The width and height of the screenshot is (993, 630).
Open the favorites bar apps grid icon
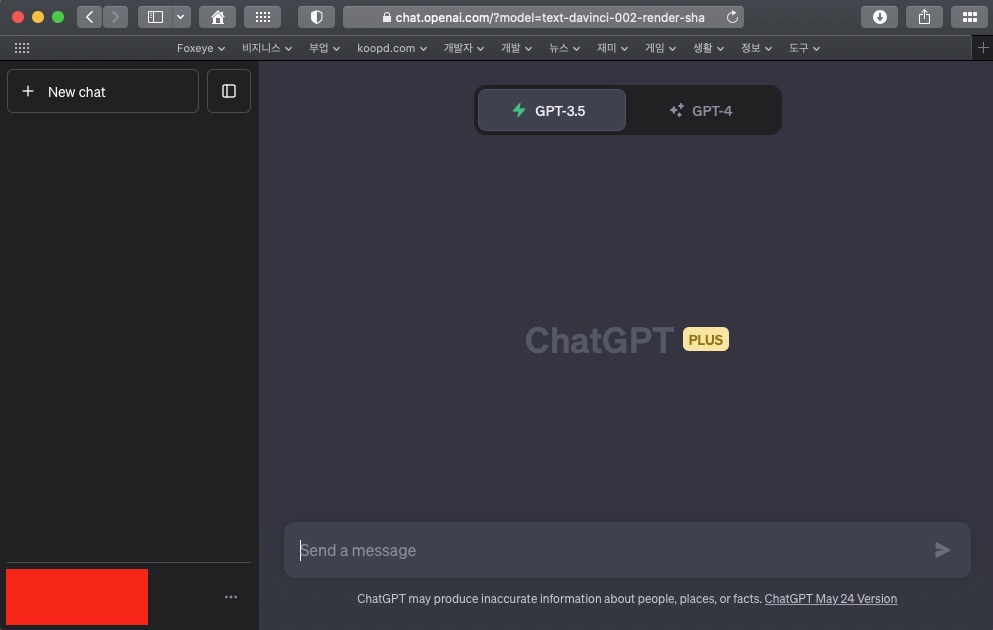click(22, 48)
